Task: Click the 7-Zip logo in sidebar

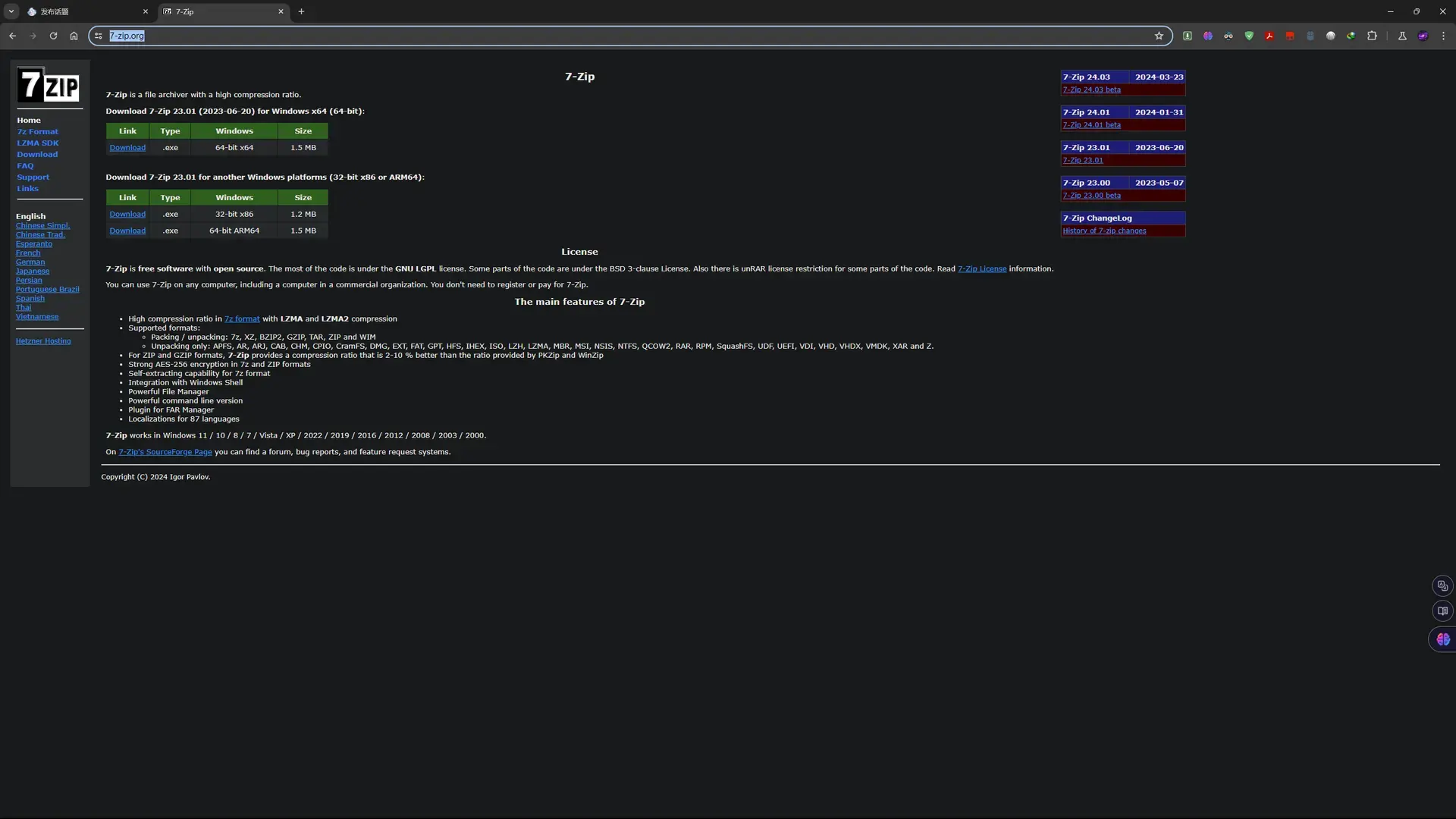Action: coord(49,85)
